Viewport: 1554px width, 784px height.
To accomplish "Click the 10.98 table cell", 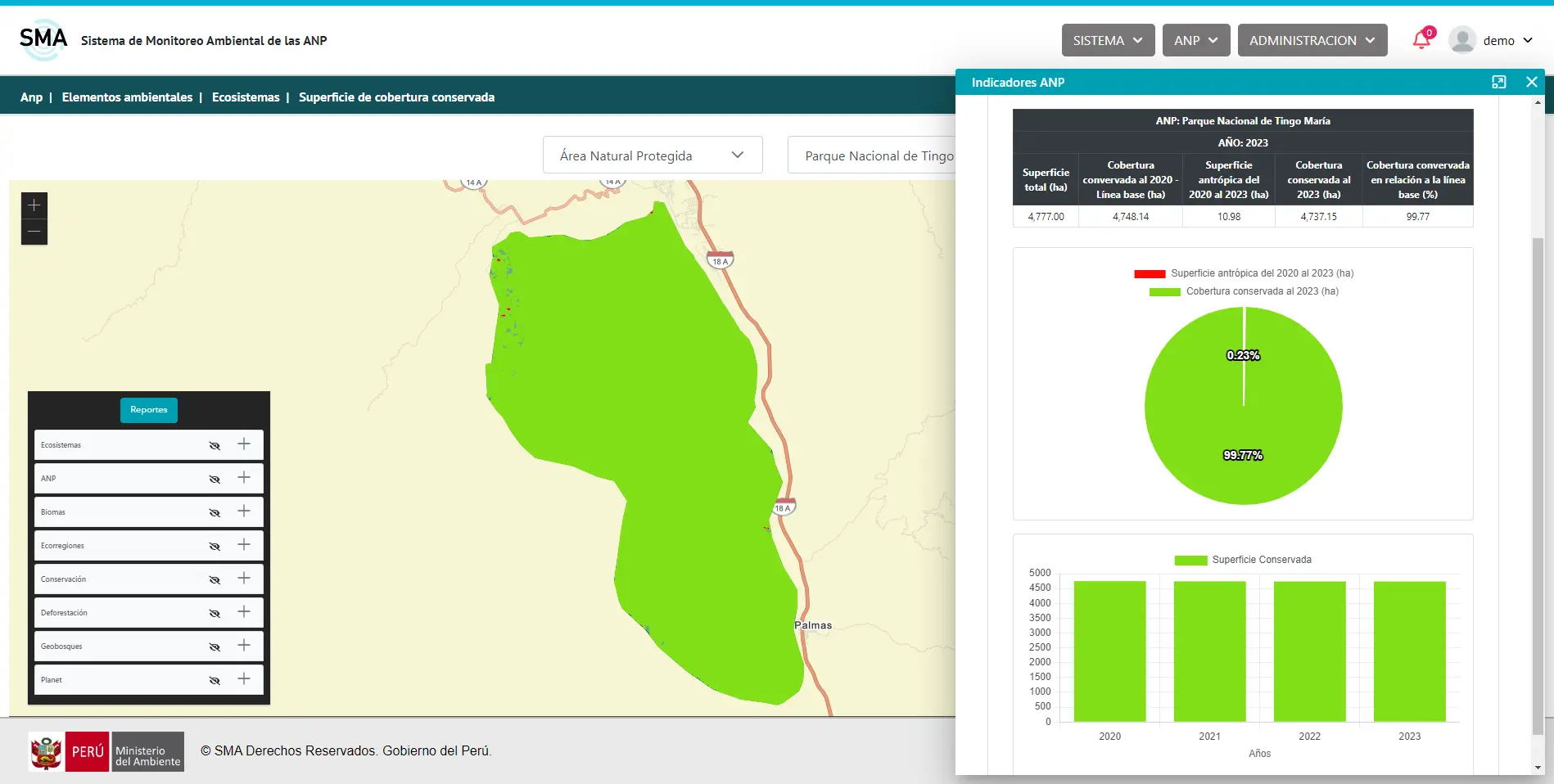I will coord(1228,217).
